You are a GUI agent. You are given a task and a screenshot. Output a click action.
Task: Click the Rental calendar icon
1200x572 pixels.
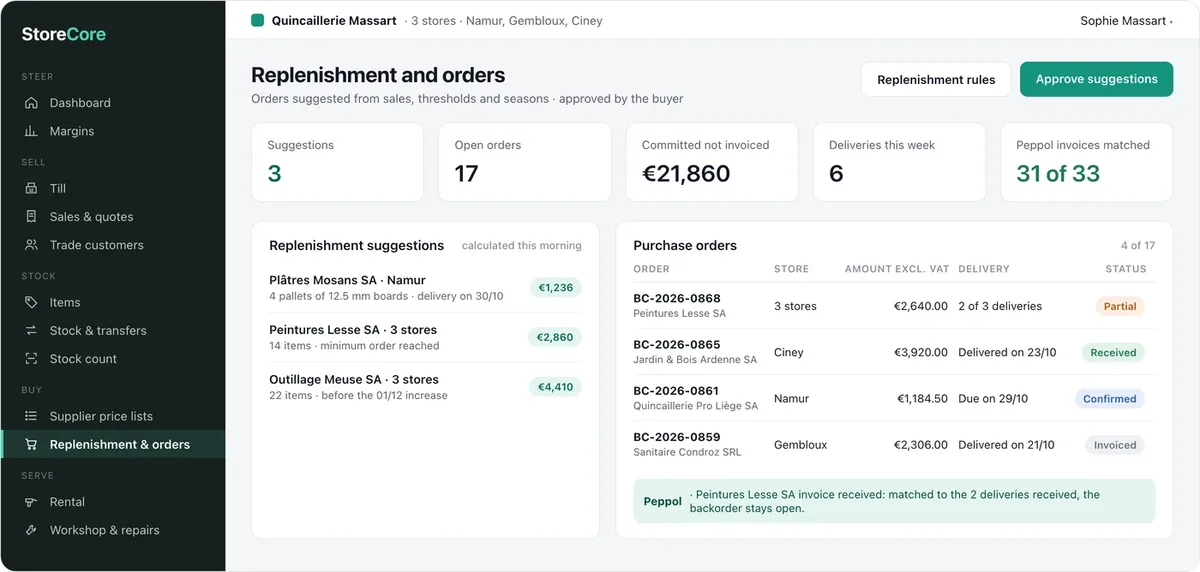point(31,502)
